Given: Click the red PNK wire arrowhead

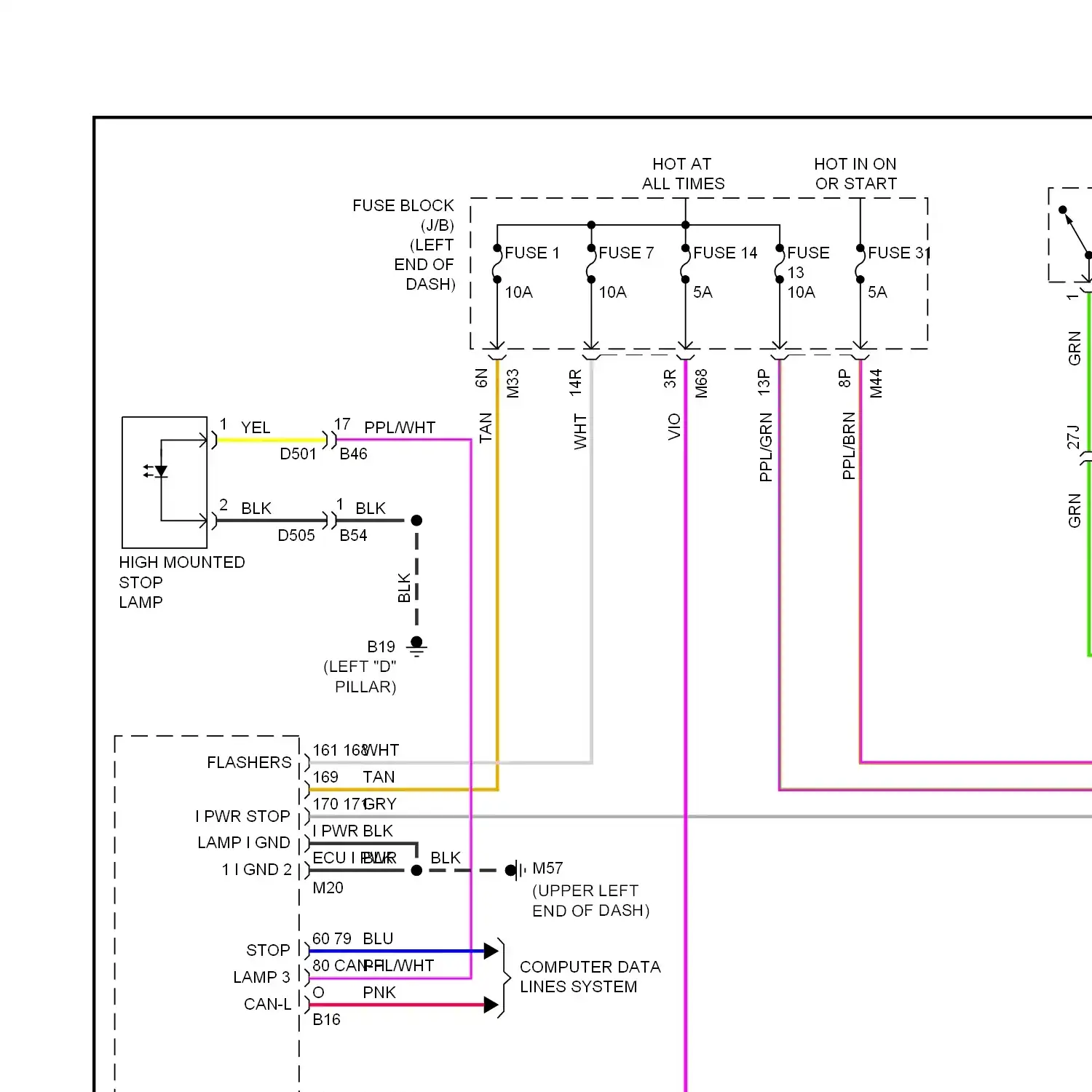Looking at the screenshot, I should click(491, 1005).
